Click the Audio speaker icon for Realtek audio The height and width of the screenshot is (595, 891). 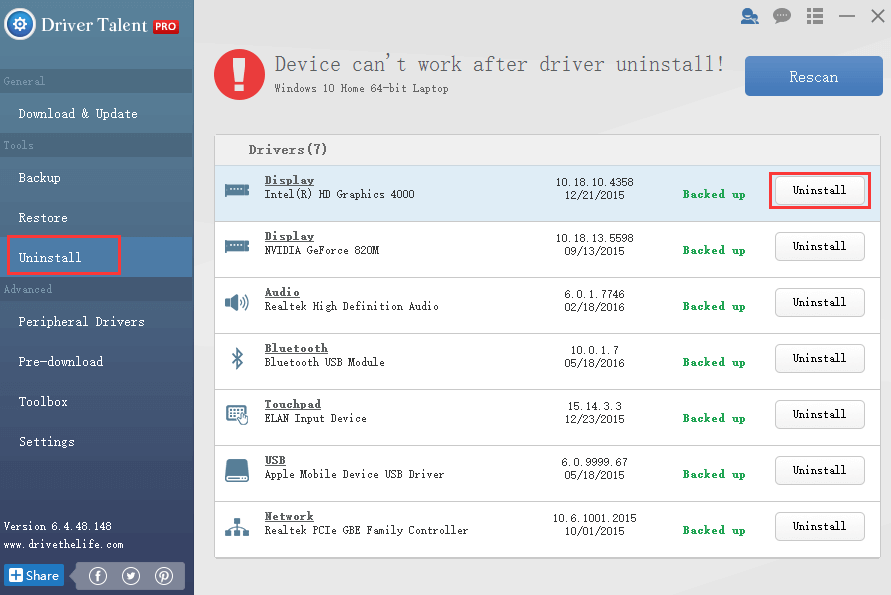click(x=237, y=301)
